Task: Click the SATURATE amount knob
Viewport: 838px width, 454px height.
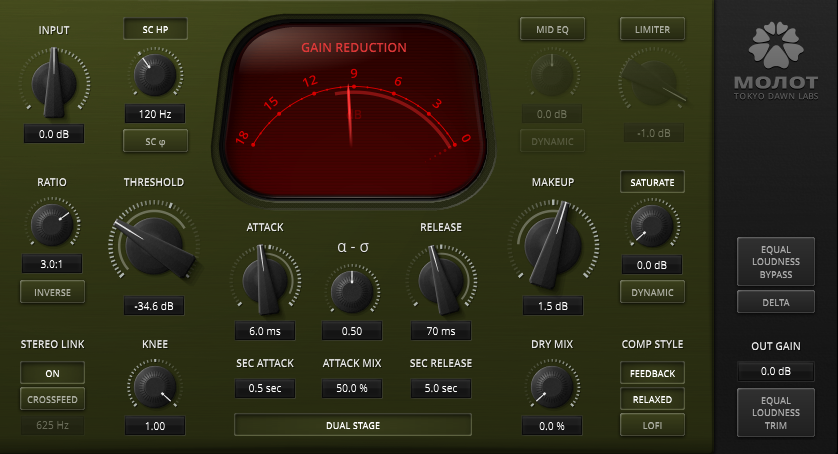Action: tap(652, 225)
